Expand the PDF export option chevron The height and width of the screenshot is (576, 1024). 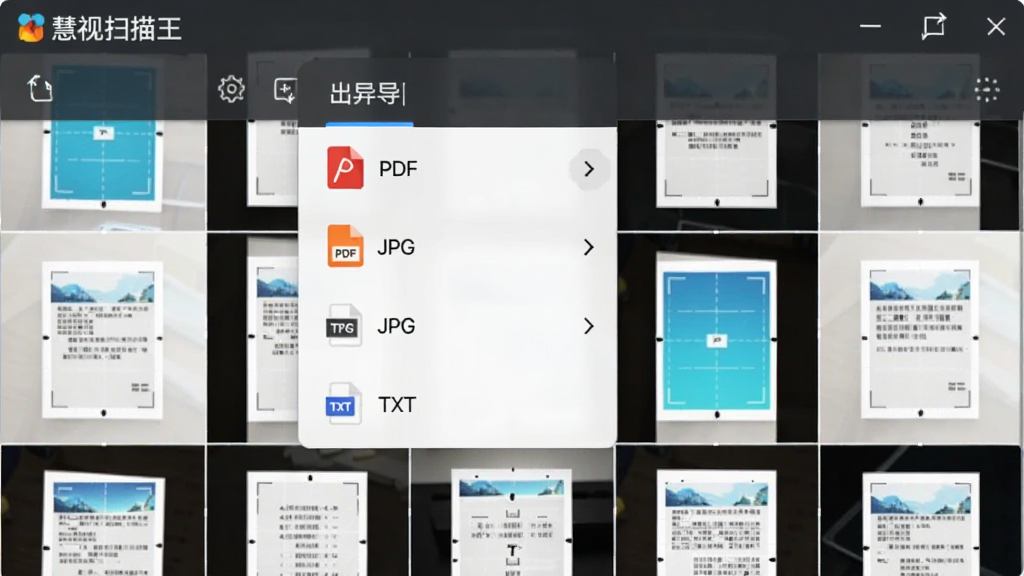(589, 169)
